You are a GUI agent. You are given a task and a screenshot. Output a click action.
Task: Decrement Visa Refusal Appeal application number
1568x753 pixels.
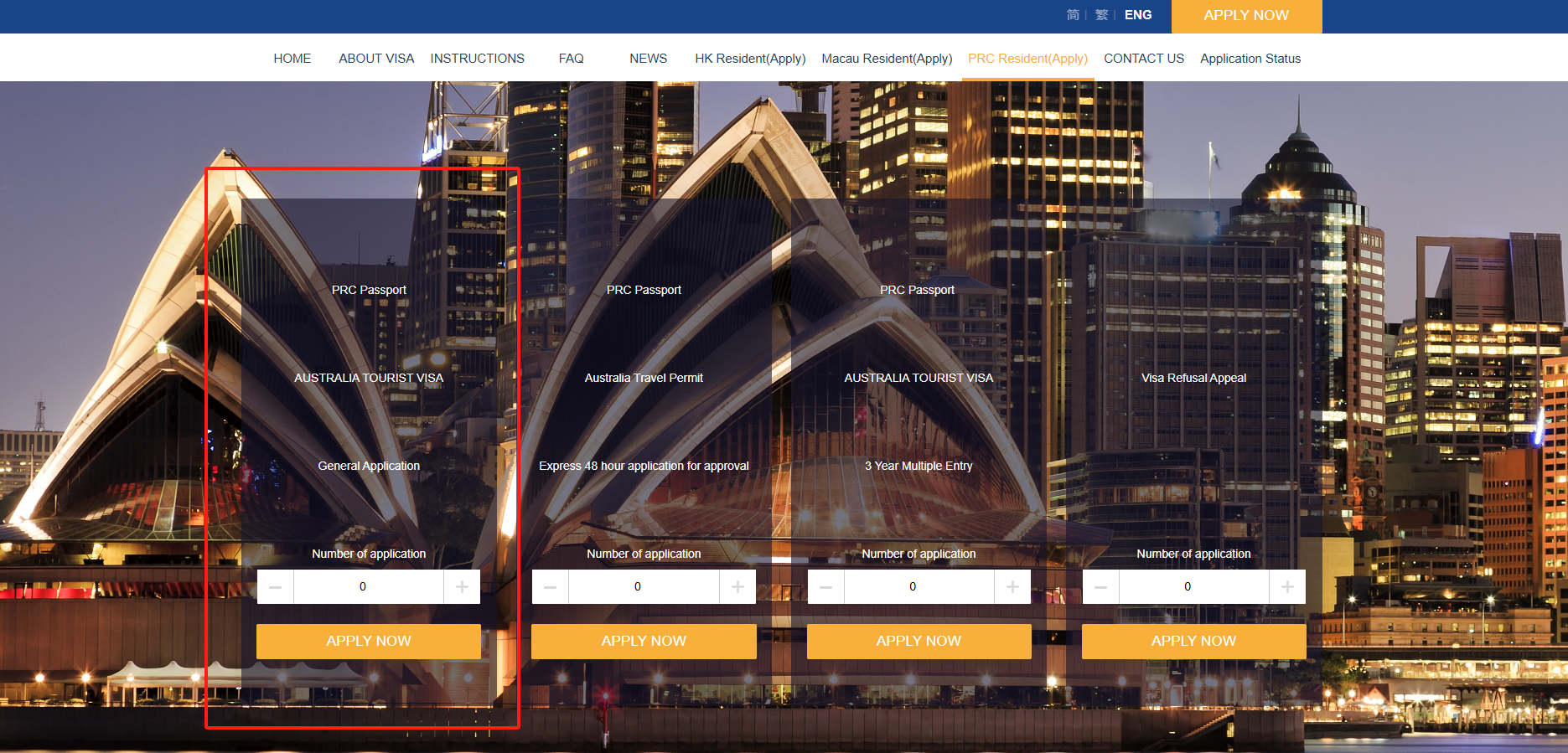click(1100, 587)
